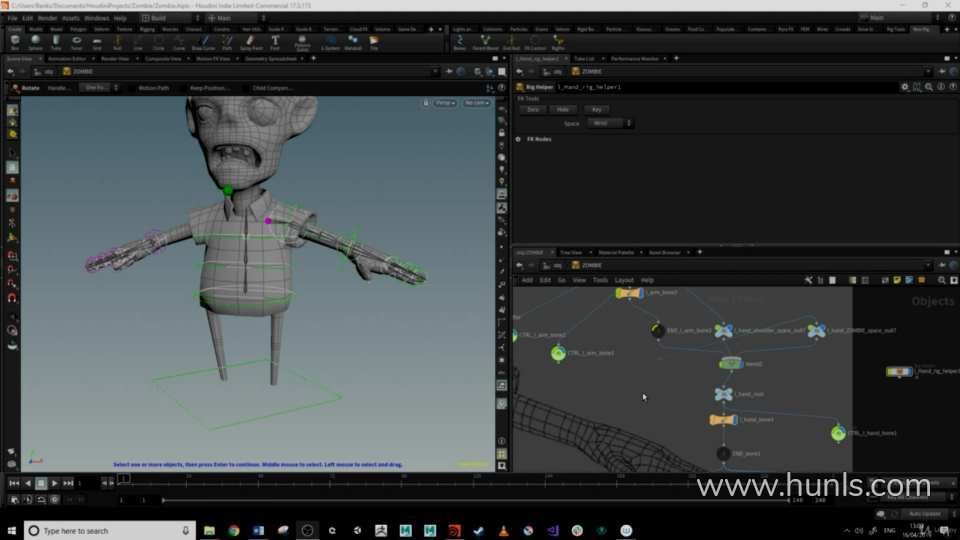Image resolution: width=960 pixels, height=540 pixels.
Task: Stop timeline playback
Action: [41, 483]
